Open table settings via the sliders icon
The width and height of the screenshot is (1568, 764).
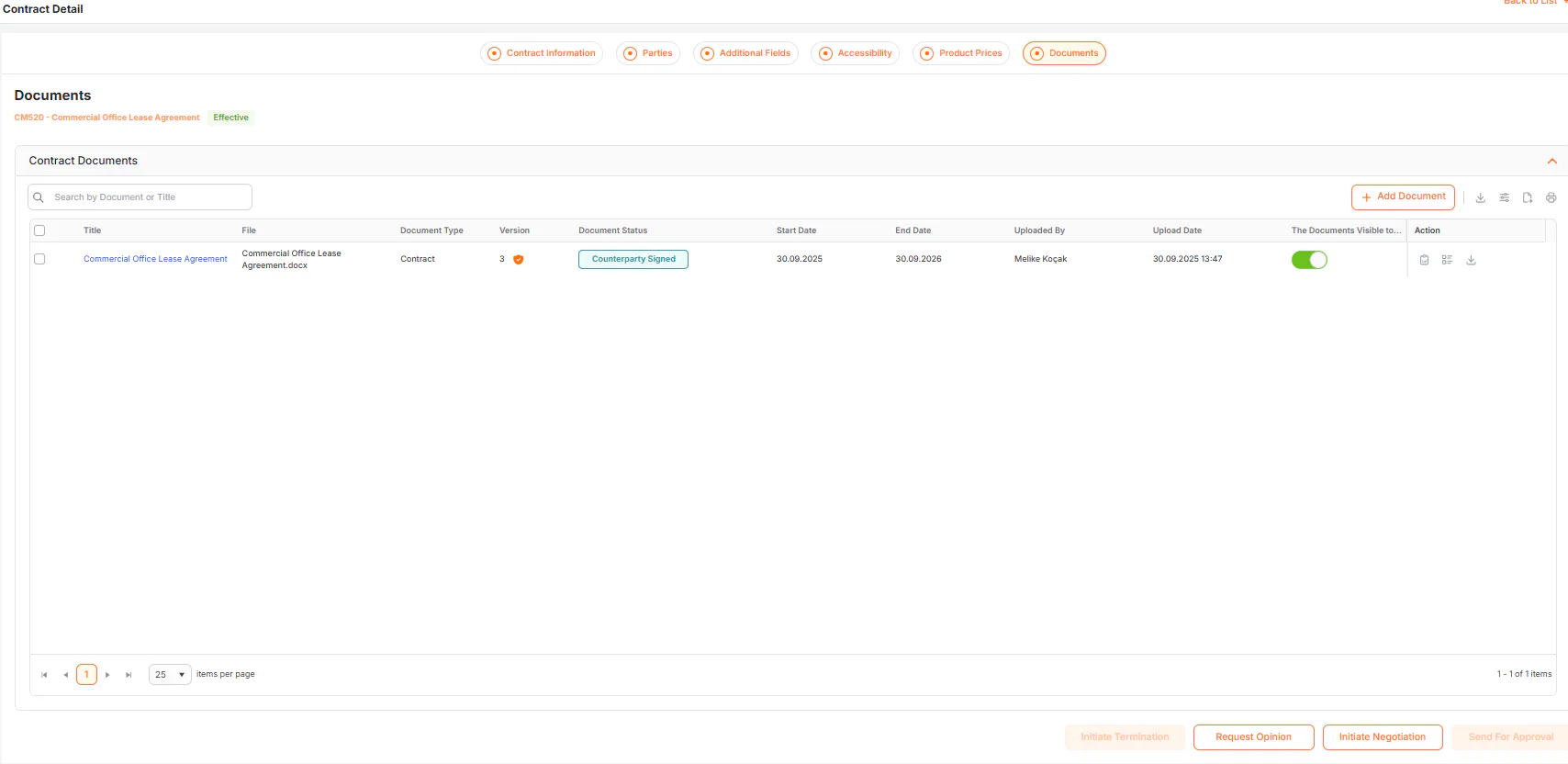[1505, 197]
